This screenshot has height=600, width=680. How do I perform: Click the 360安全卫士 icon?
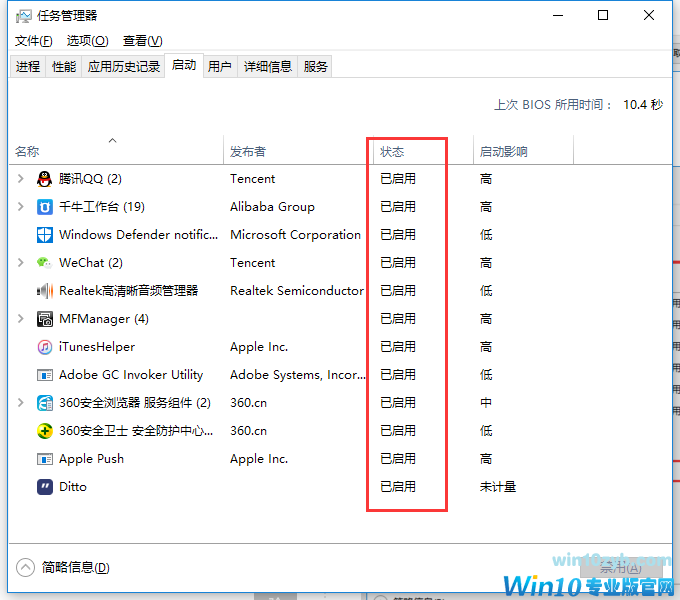[44, 431]
